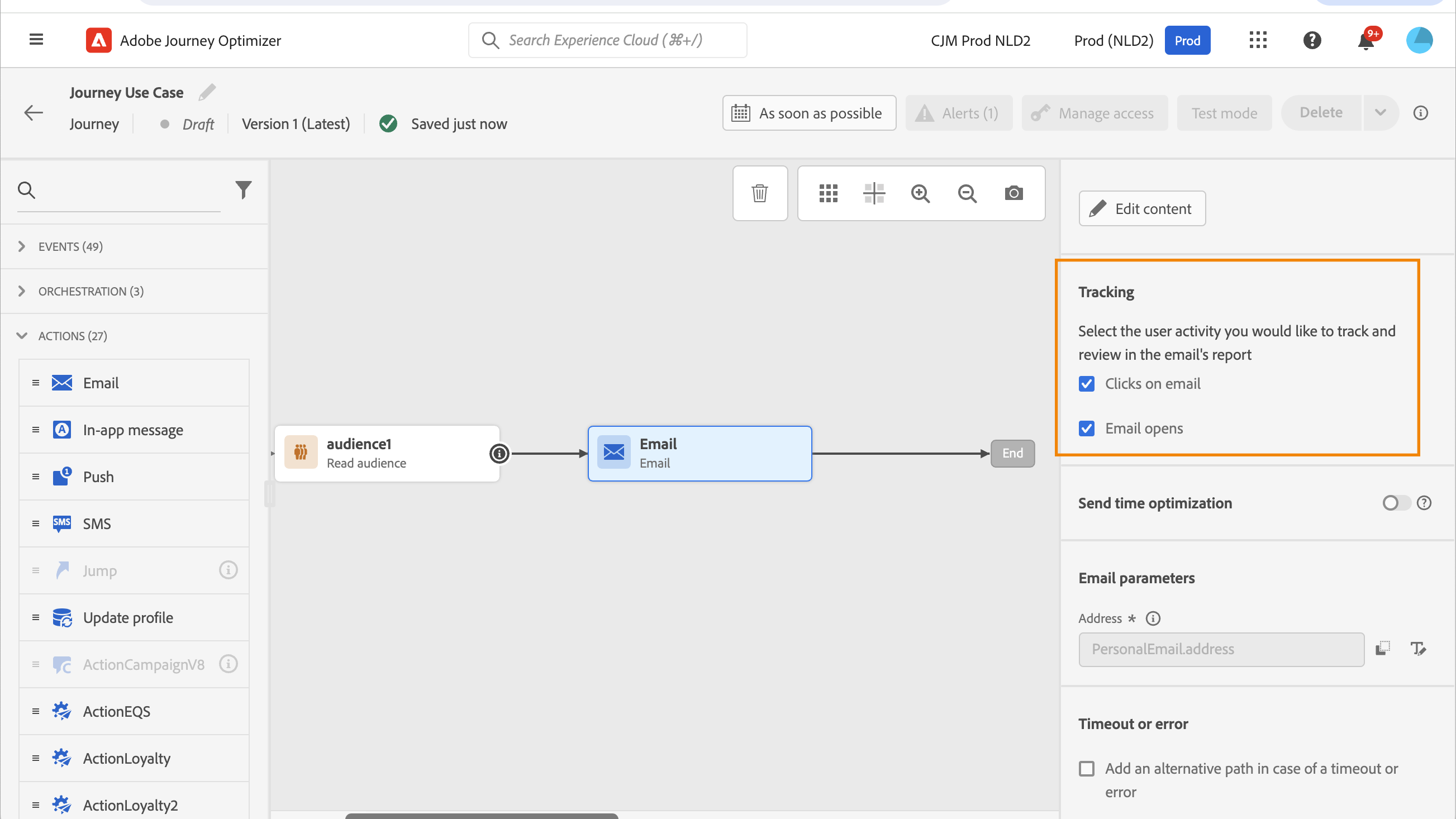Screen dimensions: 1456x819
Task: Click the Edit content button
Action: click(x=1142, y=208)
